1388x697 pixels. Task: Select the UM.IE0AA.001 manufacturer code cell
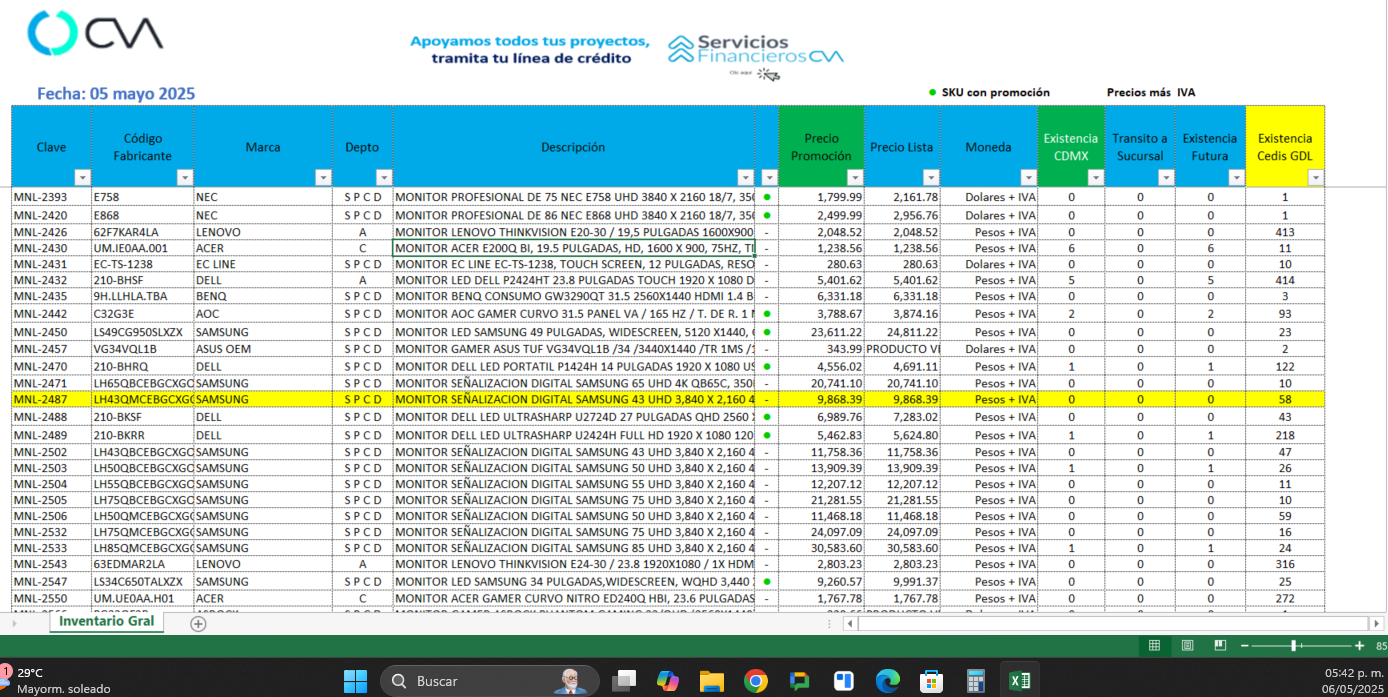[x=143, y=248]
